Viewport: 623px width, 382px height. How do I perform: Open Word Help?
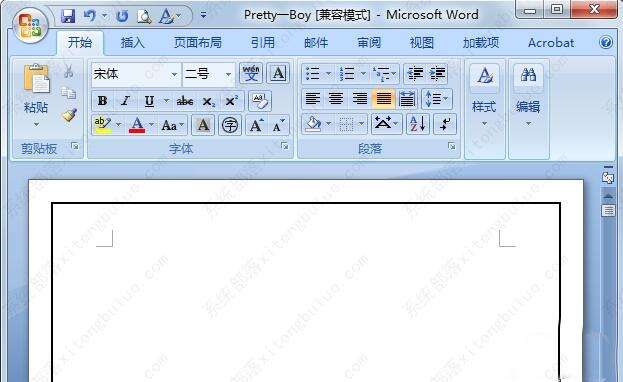pos(606,42)
